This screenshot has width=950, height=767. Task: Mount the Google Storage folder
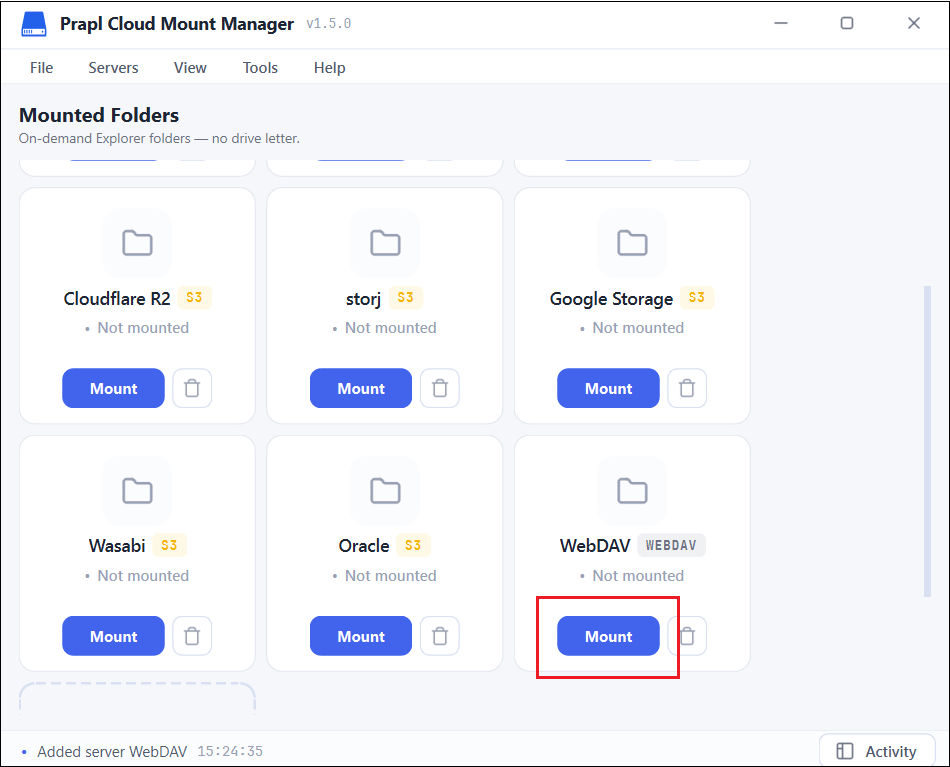pos(608,388)
